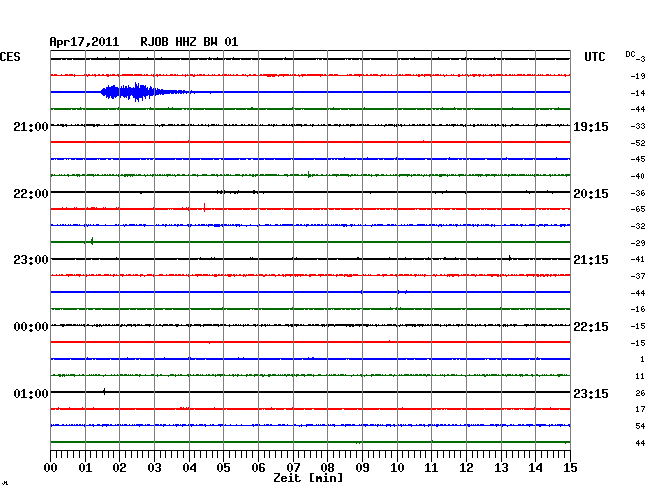Click the 23:00 local time label

[31, 260]
